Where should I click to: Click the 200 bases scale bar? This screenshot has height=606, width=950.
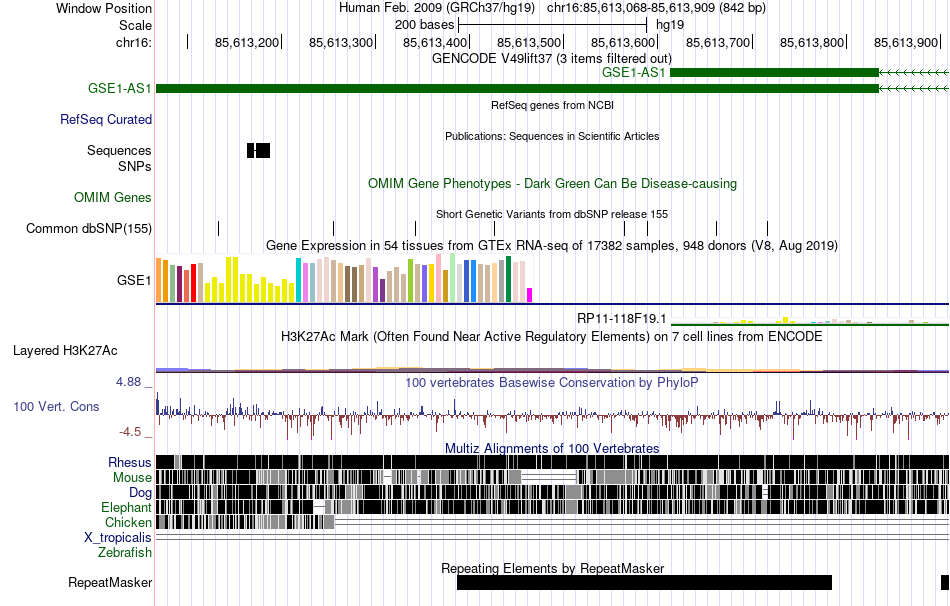point(553,25)
